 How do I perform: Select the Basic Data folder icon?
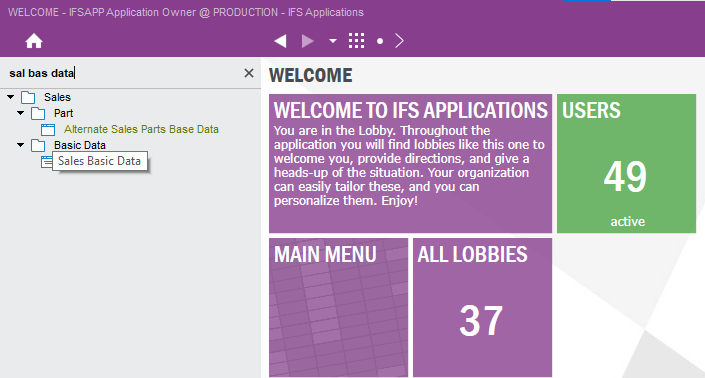[x=38, y=145]
